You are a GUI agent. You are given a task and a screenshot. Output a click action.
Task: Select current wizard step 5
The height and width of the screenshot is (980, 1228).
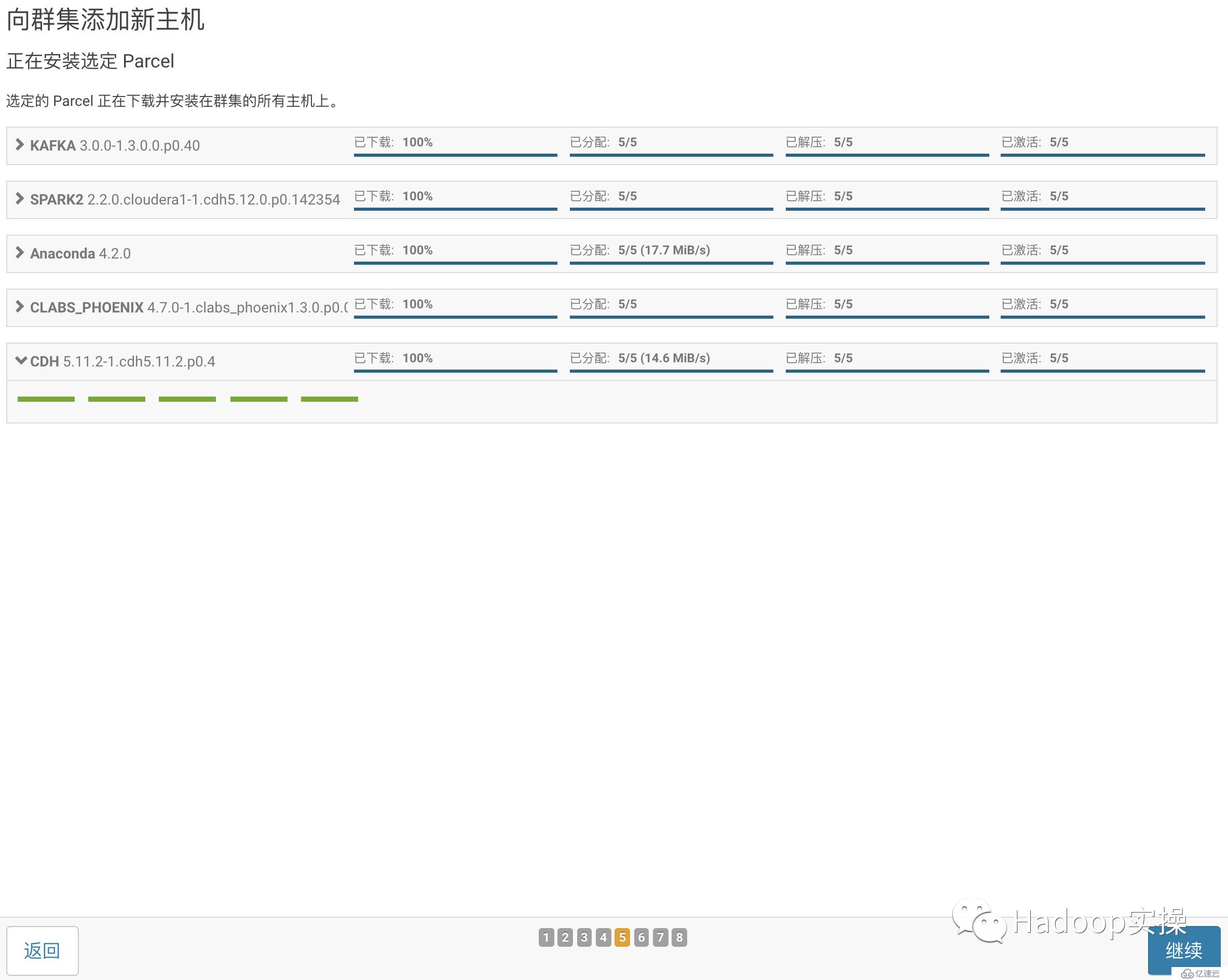tap(622, 937)
